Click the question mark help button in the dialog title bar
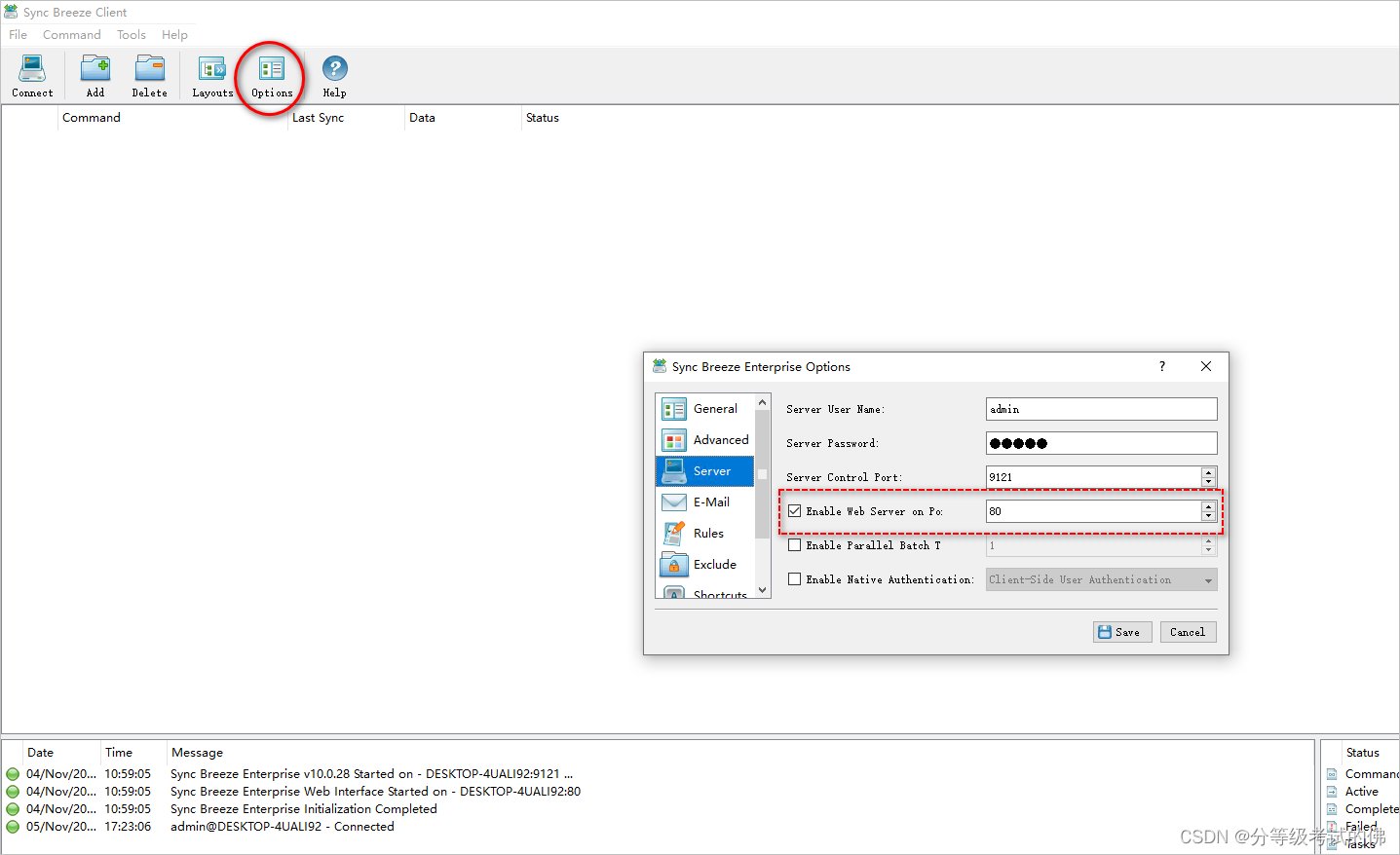The height and width of the screenshot is (855, 1400). pyautogui.click(x=1161, y=366)
